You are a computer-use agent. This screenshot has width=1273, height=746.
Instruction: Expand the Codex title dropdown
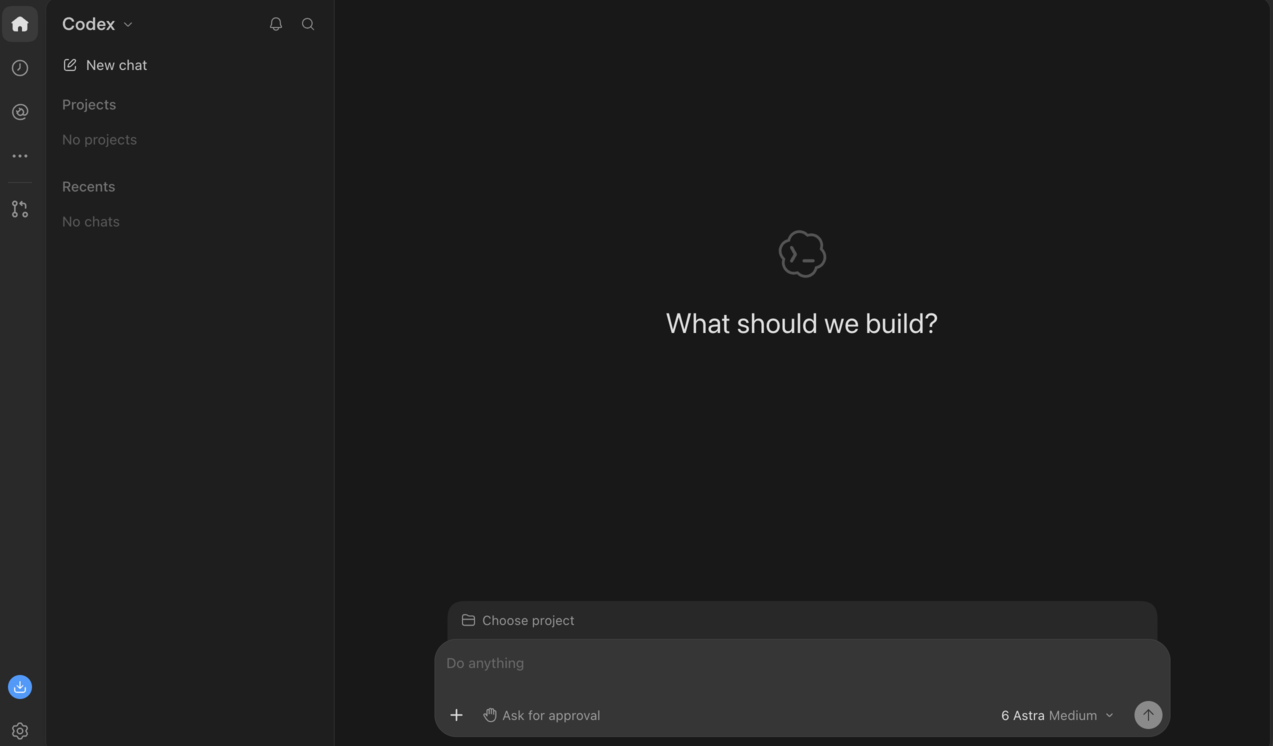pyautogui.click(x=98, y=24)
